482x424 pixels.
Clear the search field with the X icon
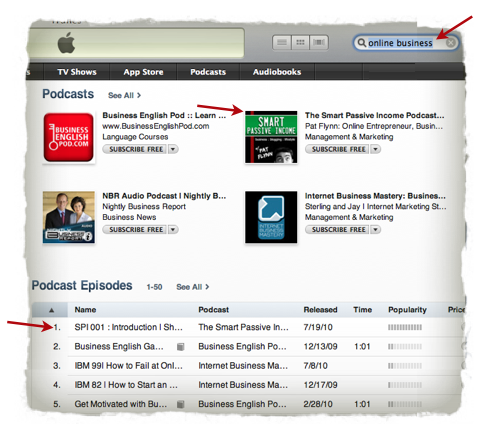pyautogui.click(x=451, y=43)
